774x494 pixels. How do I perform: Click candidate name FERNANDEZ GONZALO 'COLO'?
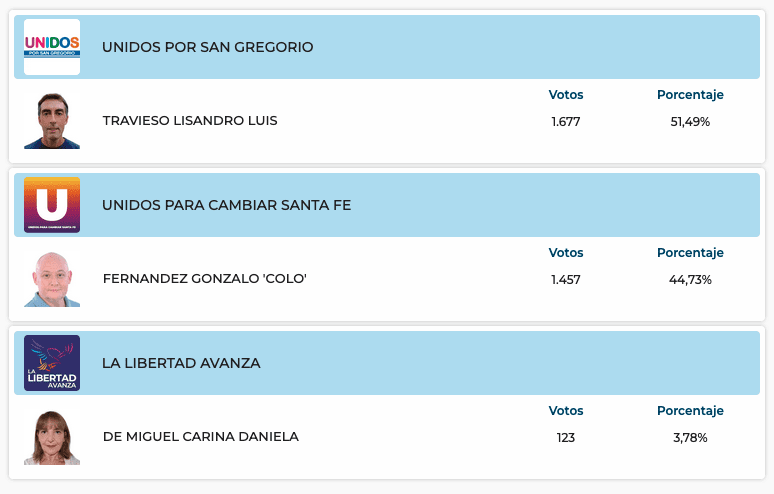[x=204, y=279]
